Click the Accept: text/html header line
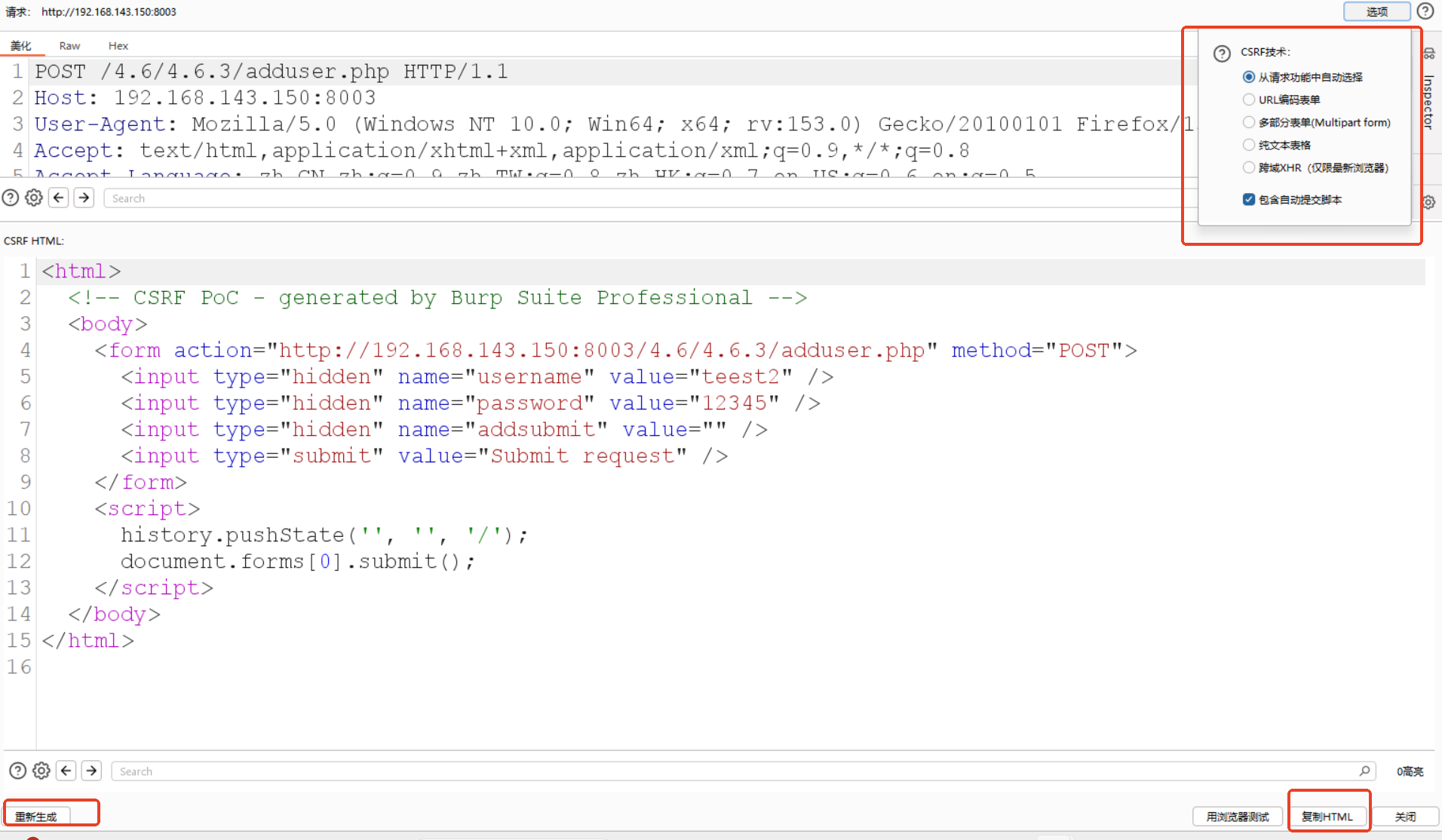Image resolution: width=1442 pixels, height=840 pixels. [x=502, y=151]
